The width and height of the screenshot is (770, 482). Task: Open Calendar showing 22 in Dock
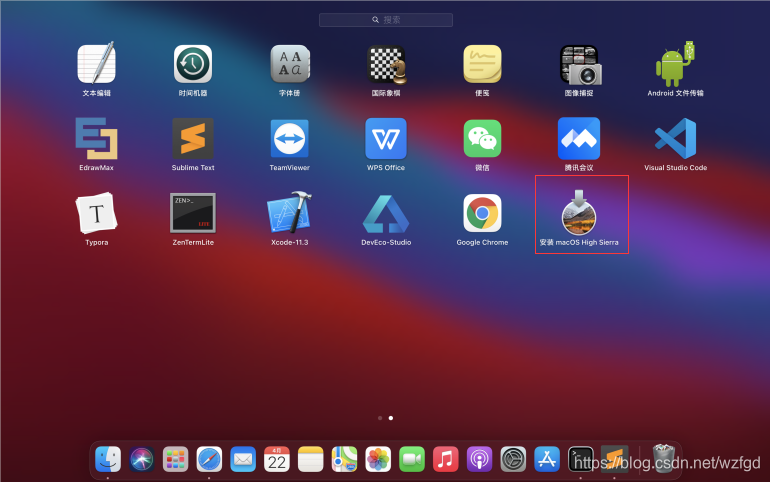[x=276, y=459]
